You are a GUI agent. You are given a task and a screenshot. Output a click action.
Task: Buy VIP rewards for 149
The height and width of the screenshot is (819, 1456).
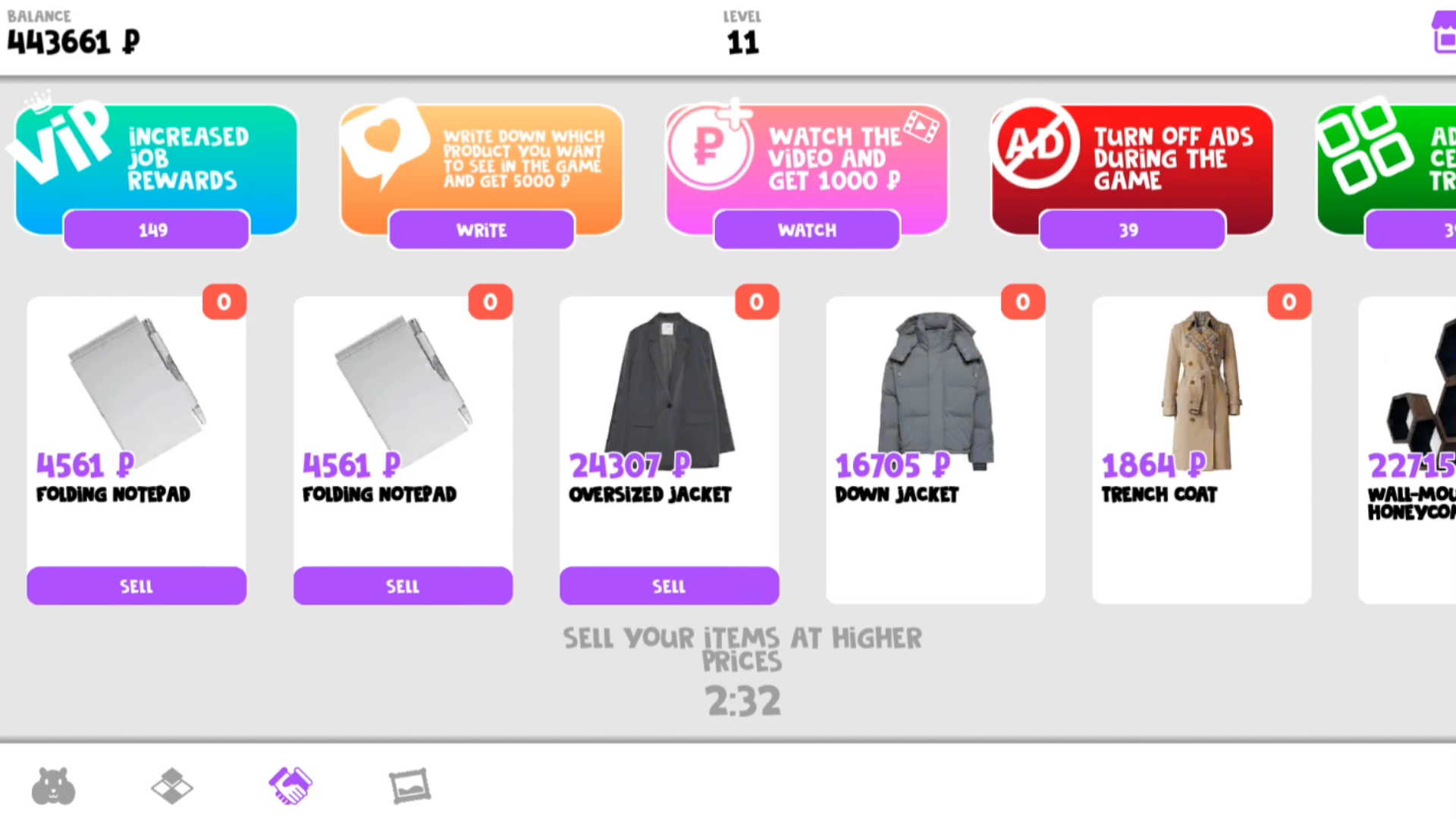pyautogui.click(x=156, y=230)
